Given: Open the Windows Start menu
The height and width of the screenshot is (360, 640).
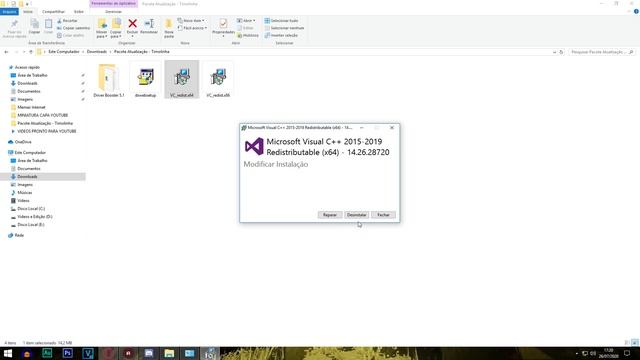Looking at the screenshot, I should 7,353.
